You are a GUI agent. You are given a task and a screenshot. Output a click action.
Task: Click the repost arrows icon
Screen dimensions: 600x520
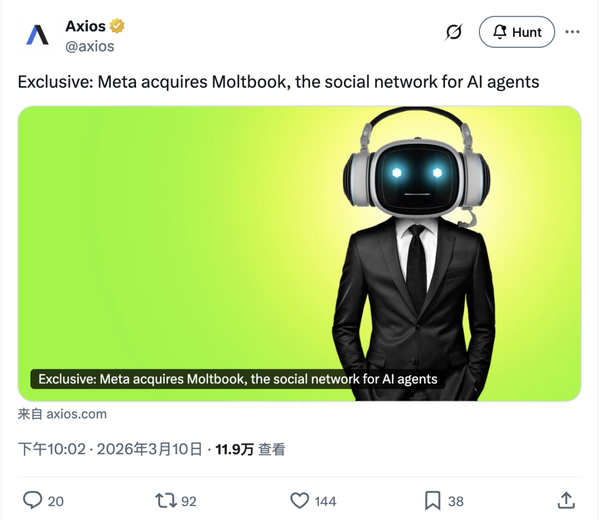165,500
